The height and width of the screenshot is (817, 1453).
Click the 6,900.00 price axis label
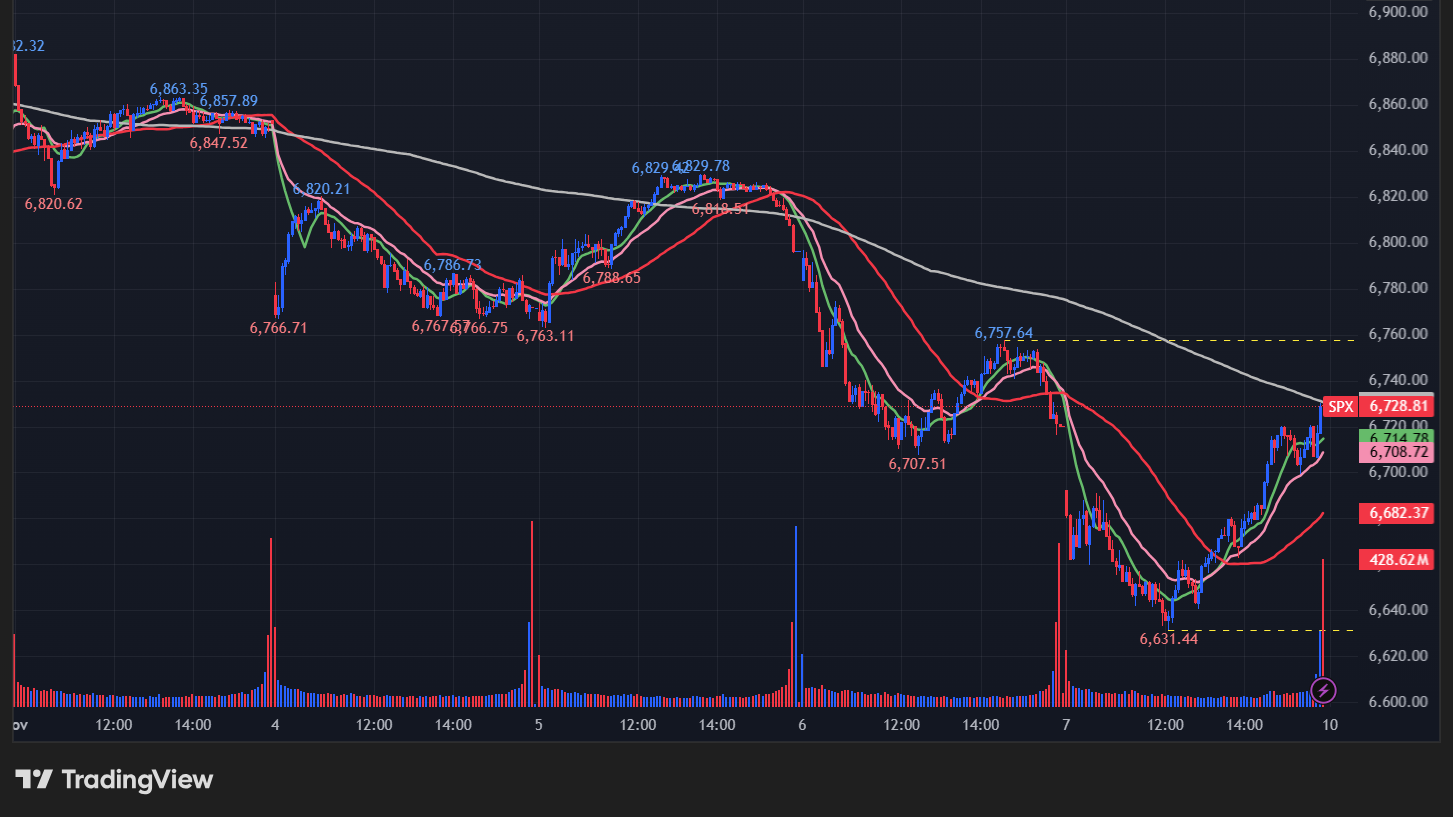click(1396, 12)
